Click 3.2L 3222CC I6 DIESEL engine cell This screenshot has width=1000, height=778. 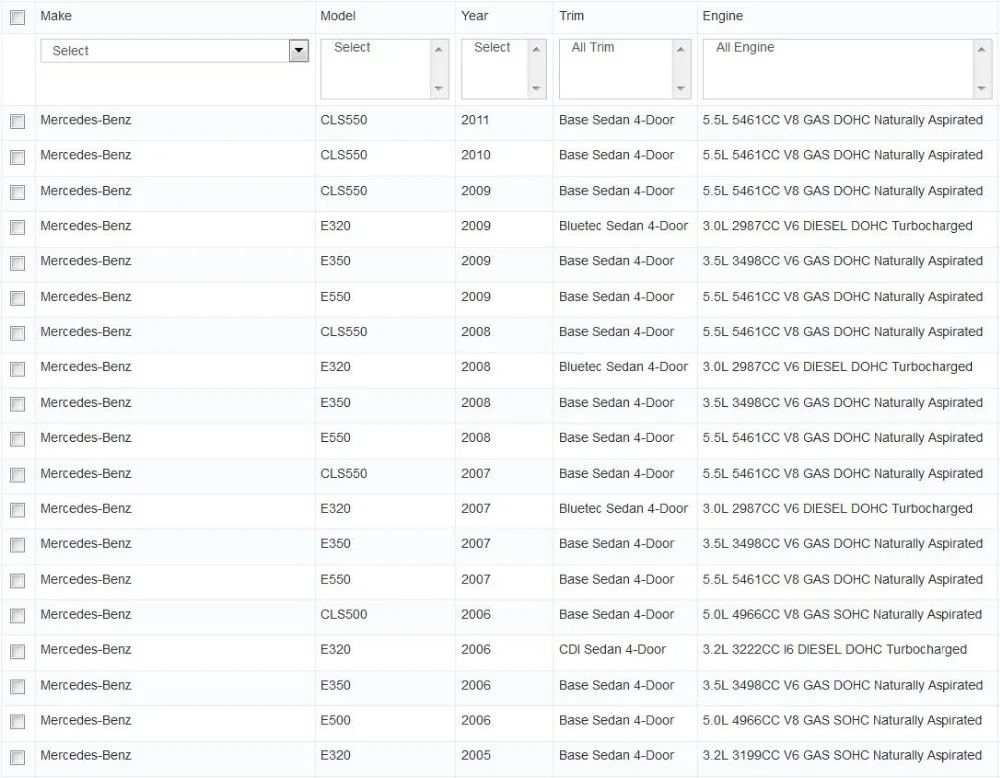(x=835, y=649)
